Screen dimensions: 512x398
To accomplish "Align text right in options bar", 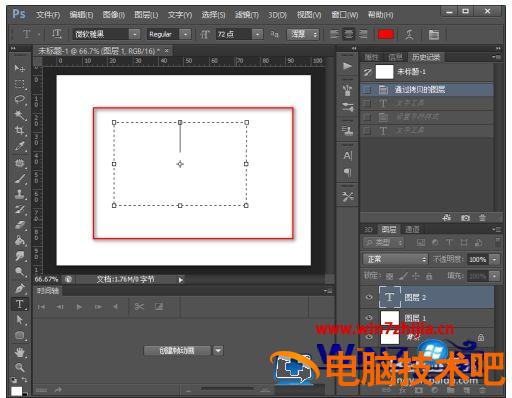I will pos(363,34).
